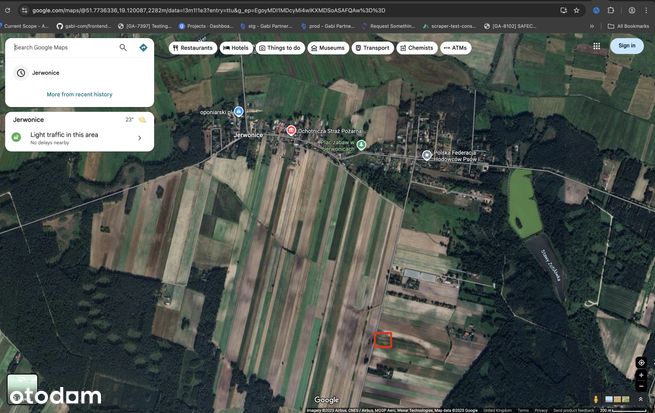Click the search magnifier icon
This screenshot has width=655, height=413.
[123, 48]
